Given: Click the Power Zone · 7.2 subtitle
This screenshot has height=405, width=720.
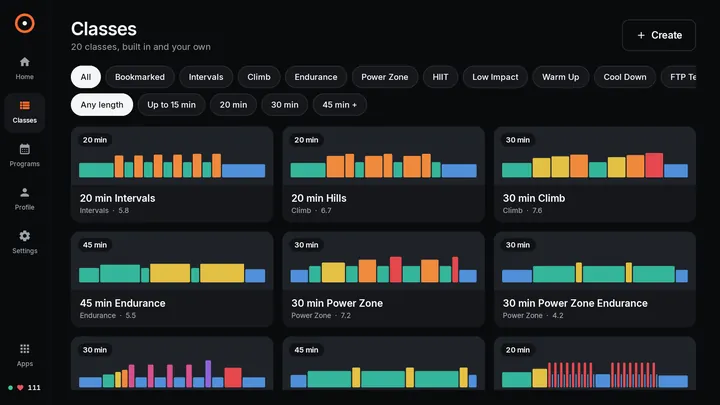Looking at the screenshot, I should (x=321, y=315).
